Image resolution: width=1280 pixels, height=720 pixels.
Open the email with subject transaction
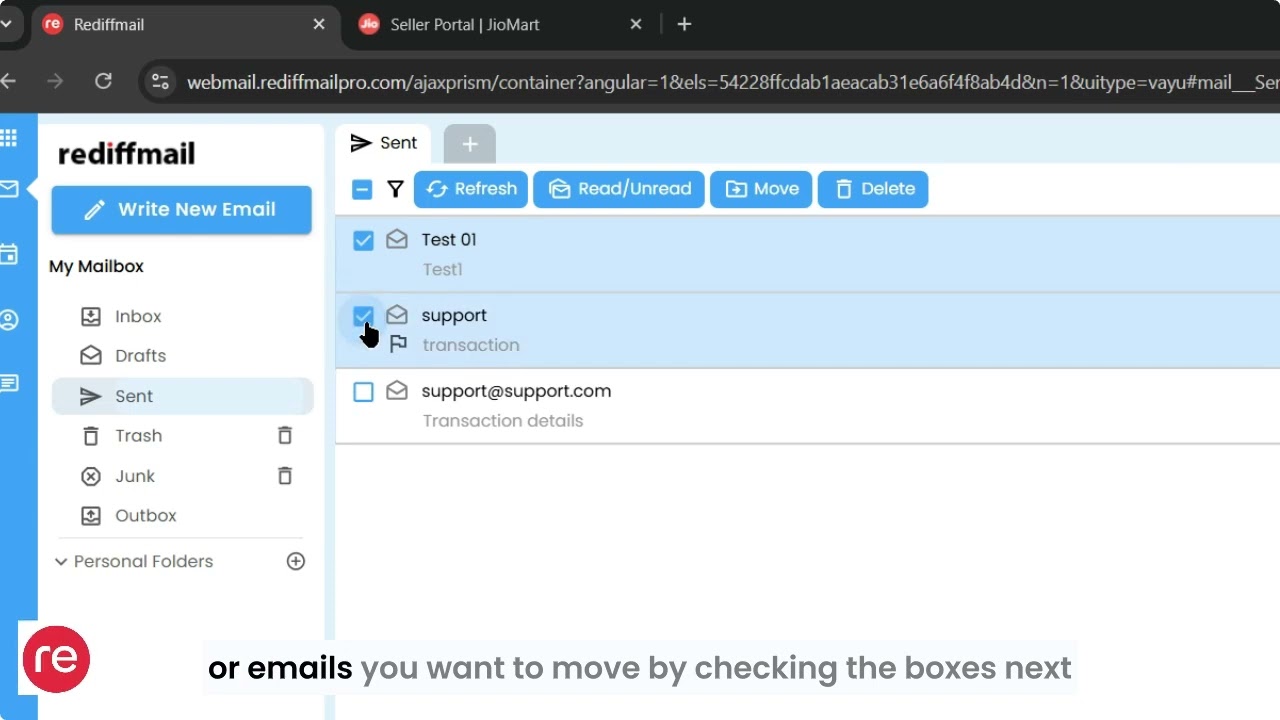coord(808,330)
